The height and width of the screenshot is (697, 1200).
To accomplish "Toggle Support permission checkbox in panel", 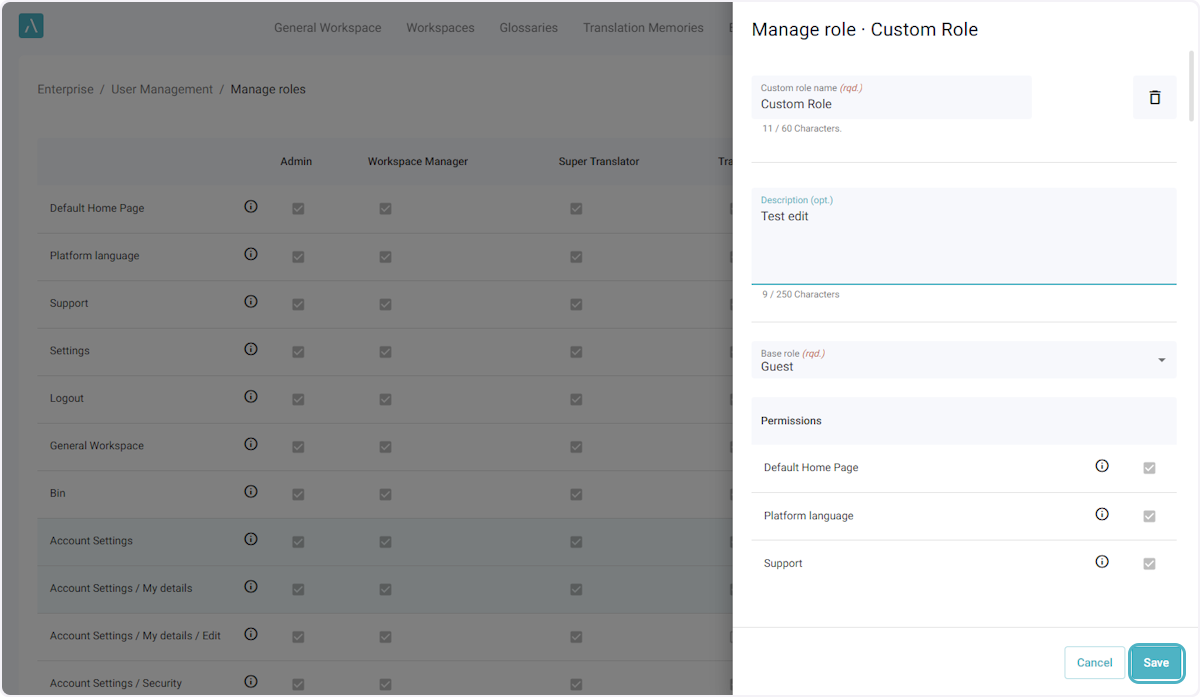I will 1149,564.
